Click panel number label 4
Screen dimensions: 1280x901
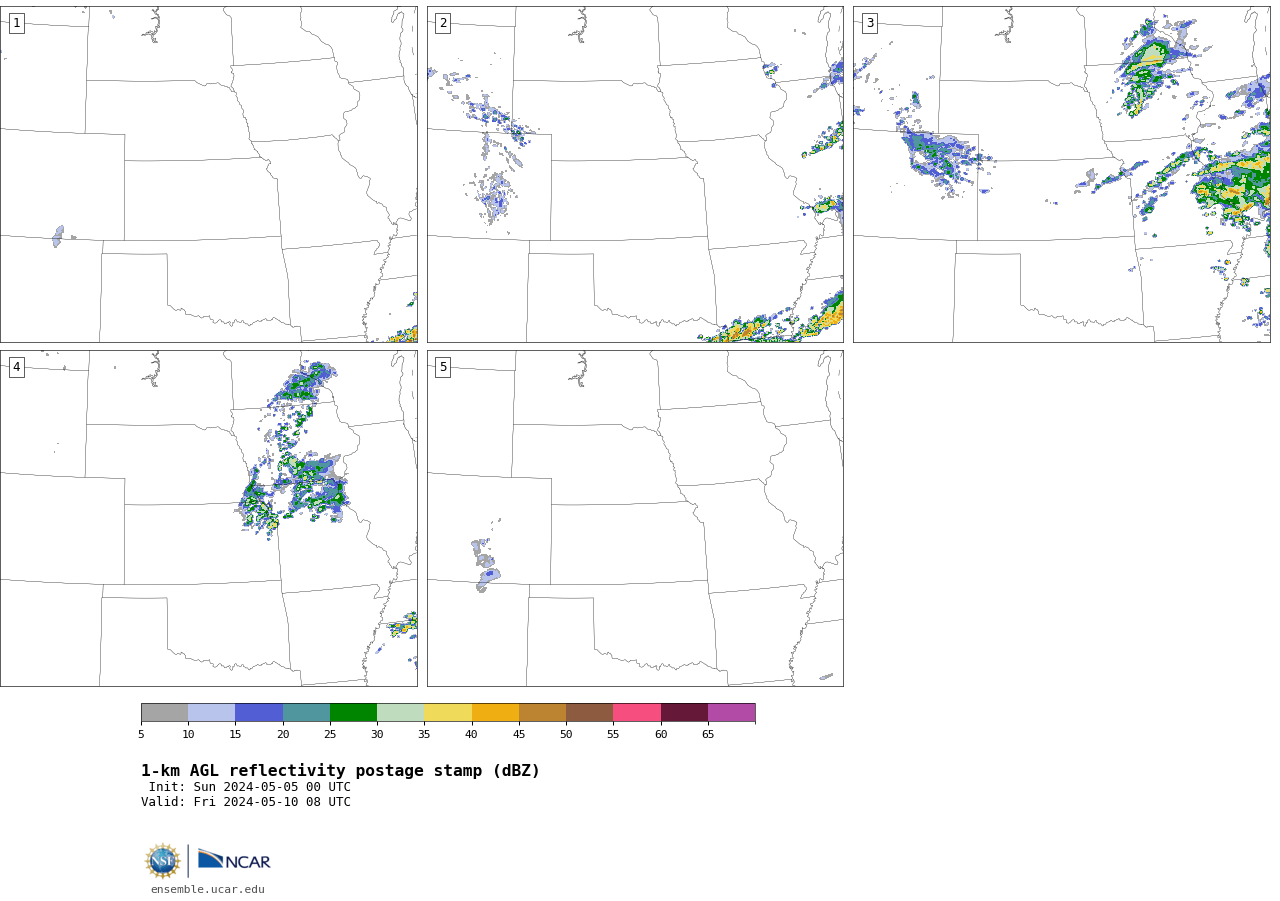17,367
